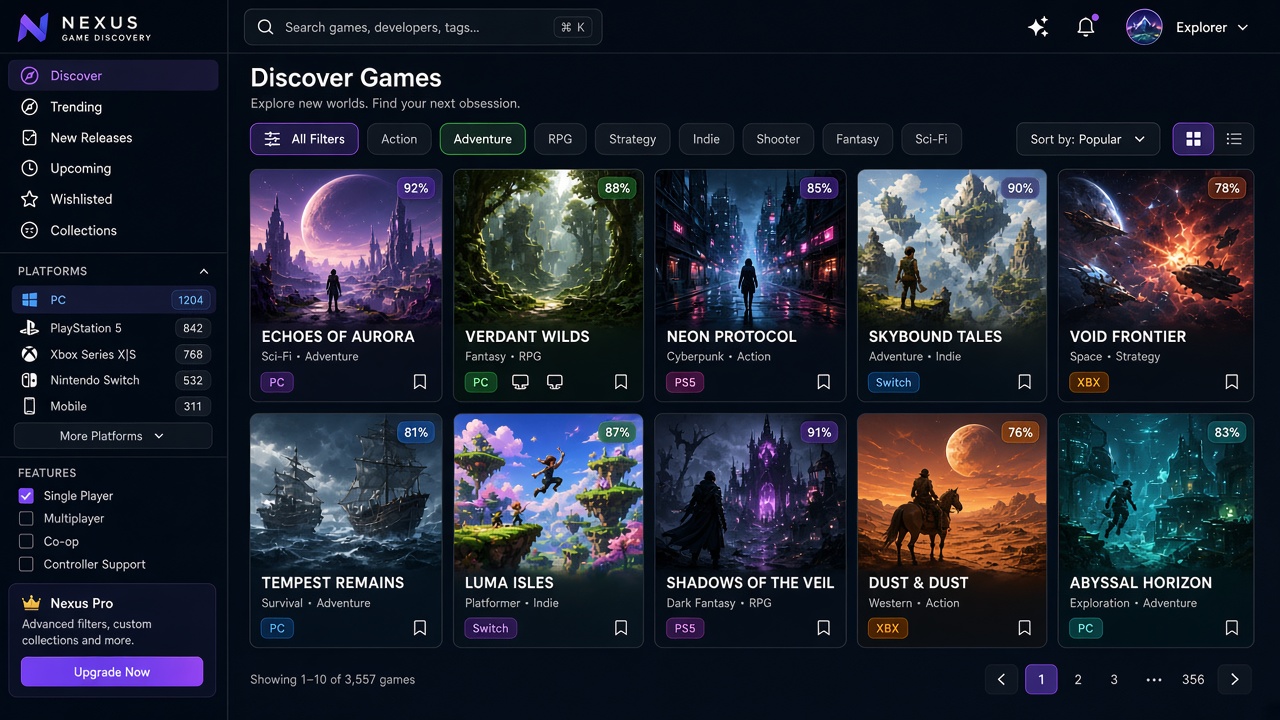Bookmark Luma Isles
Screen dimensions: 1280x720
click(621, 628)
